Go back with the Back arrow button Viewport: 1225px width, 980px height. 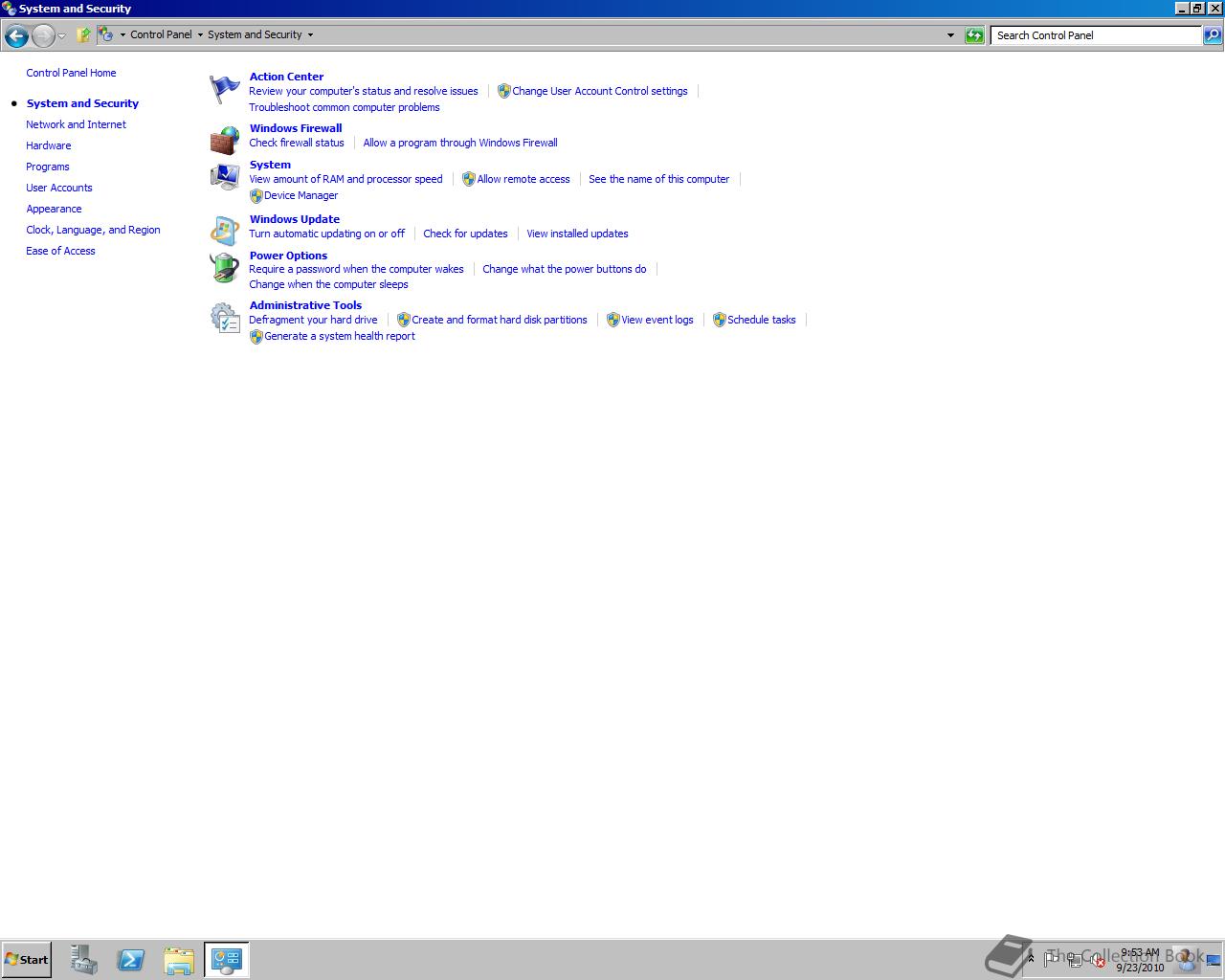(x=16, y=35)
